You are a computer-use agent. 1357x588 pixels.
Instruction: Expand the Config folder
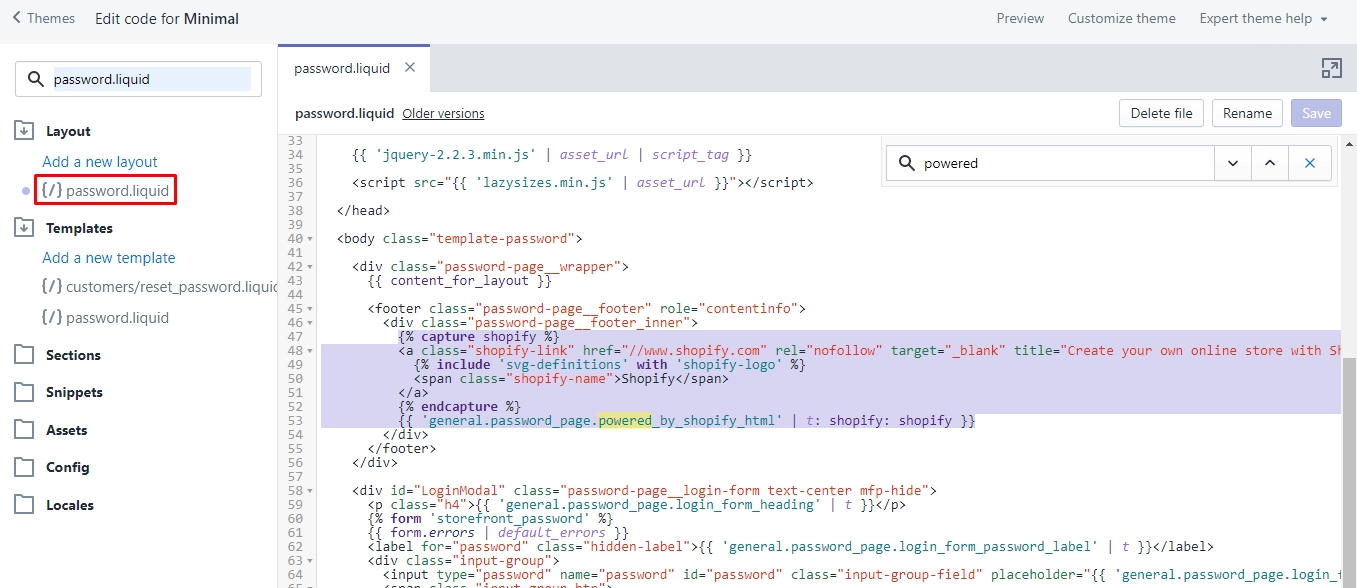point(24,467)
